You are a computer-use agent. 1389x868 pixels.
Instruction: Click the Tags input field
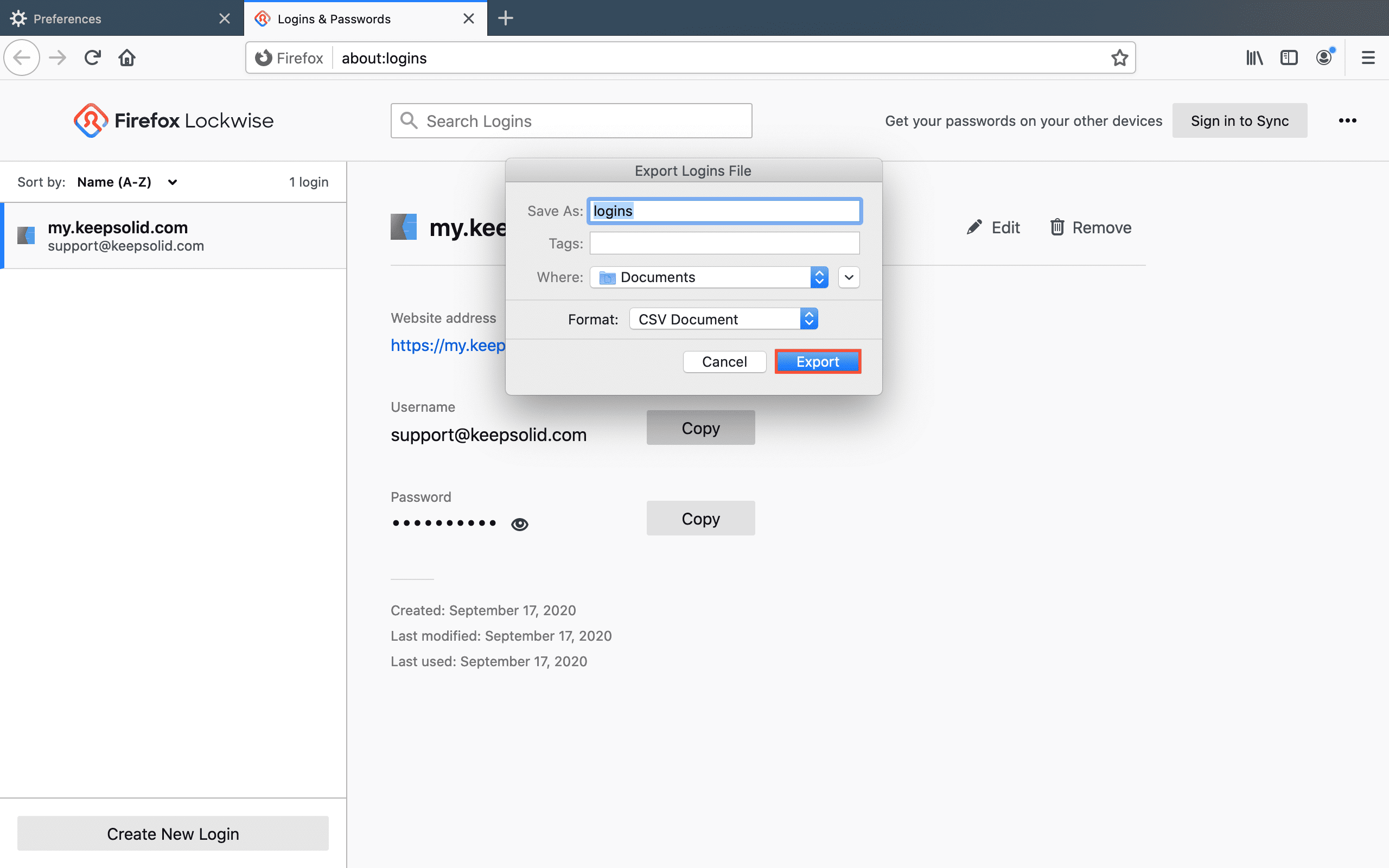(x=724, y=244)
